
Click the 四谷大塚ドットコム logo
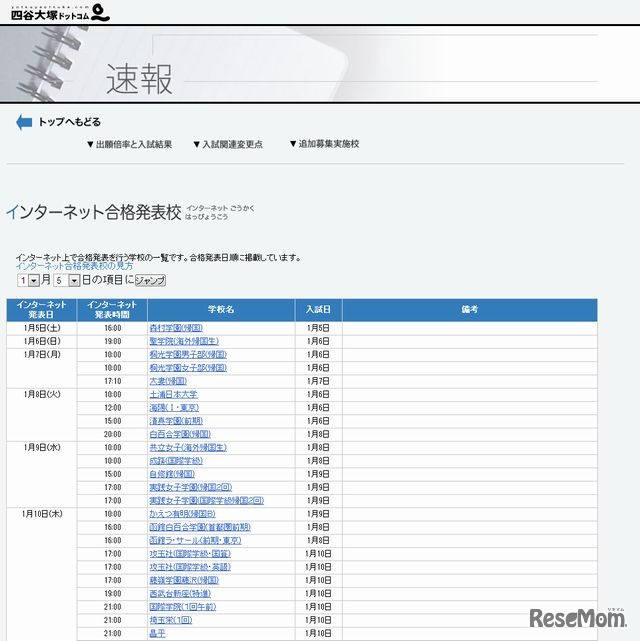[x=60, y=13]
